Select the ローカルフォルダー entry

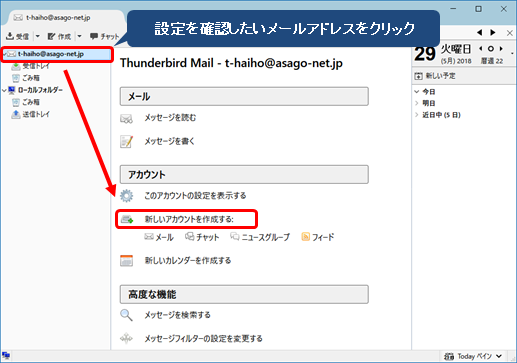(x=40, y=90)
